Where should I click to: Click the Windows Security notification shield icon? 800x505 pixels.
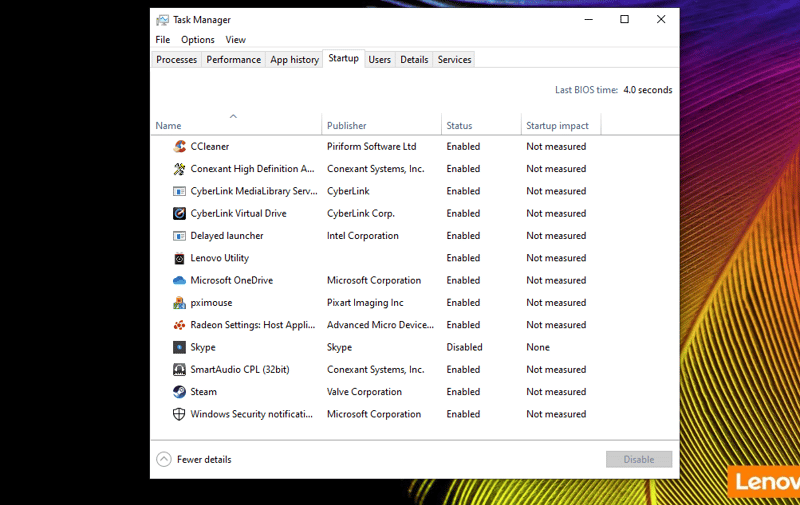(179, 414)
